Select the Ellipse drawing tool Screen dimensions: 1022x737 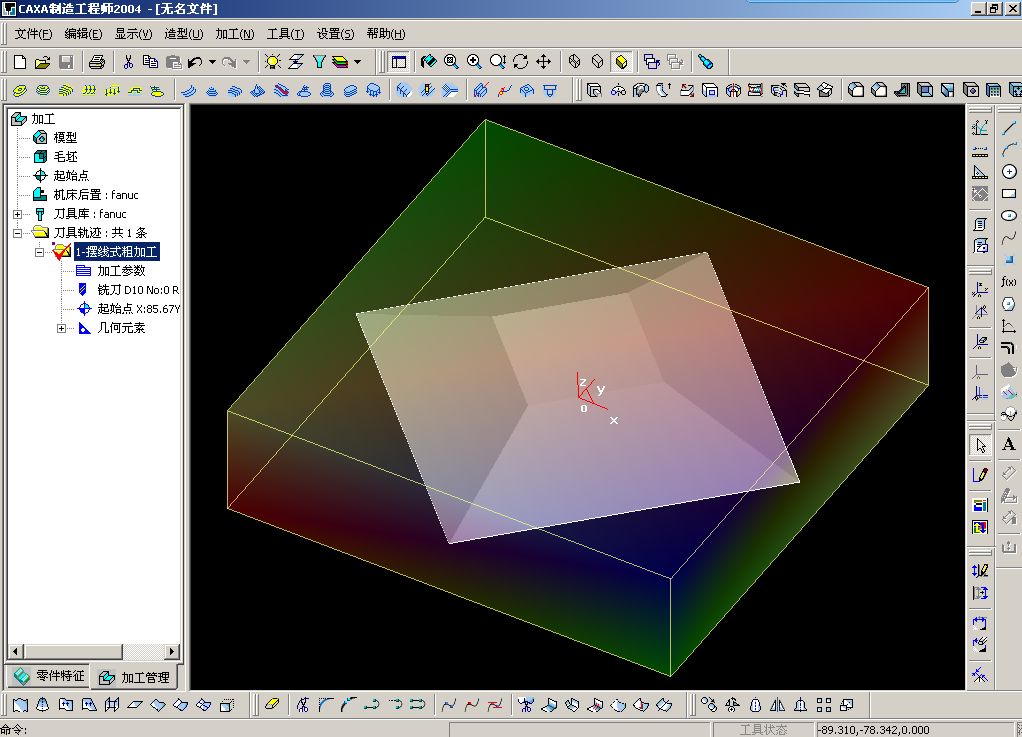[x=1008, y=216]
